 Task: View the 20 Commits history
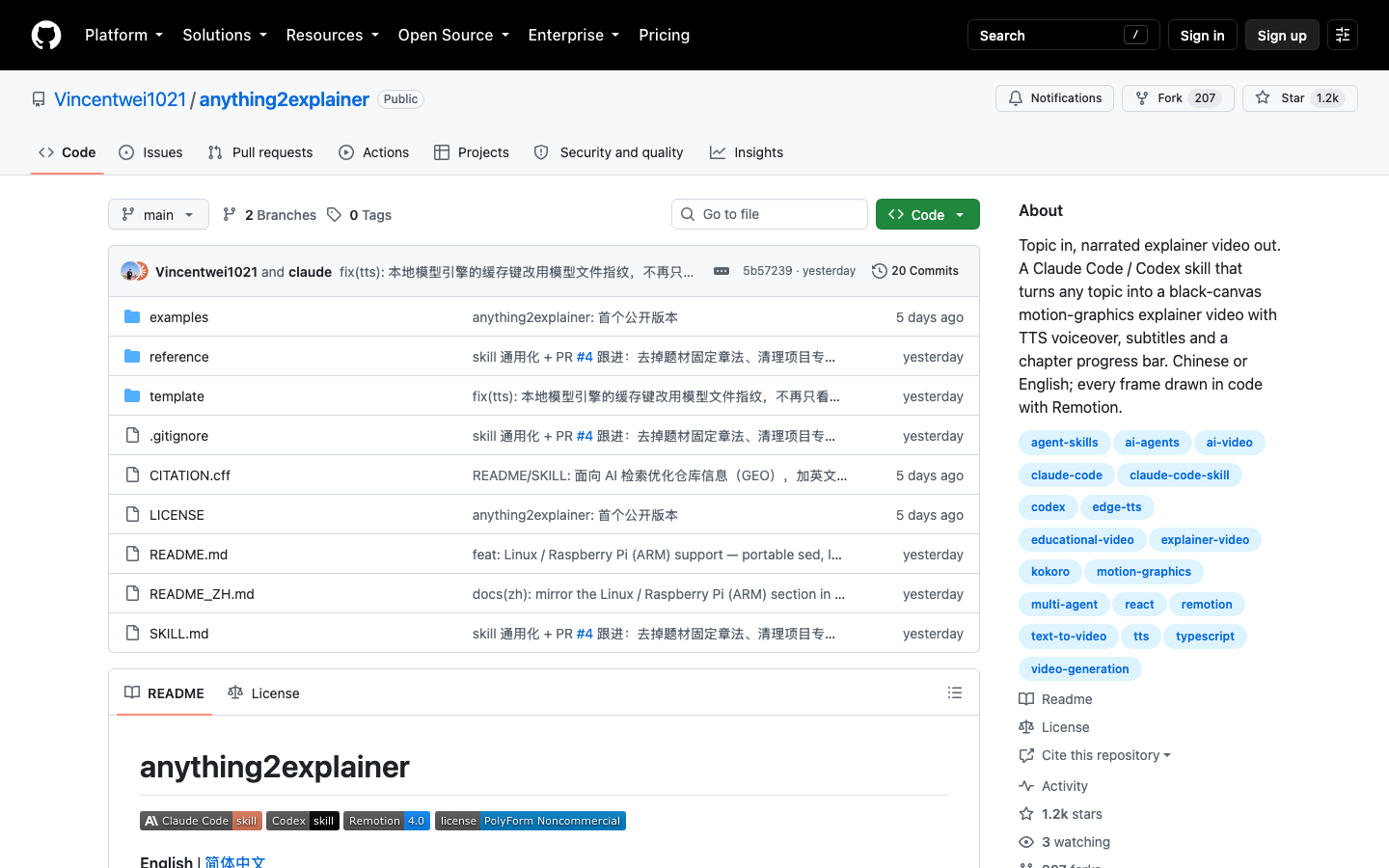[915, 271]
